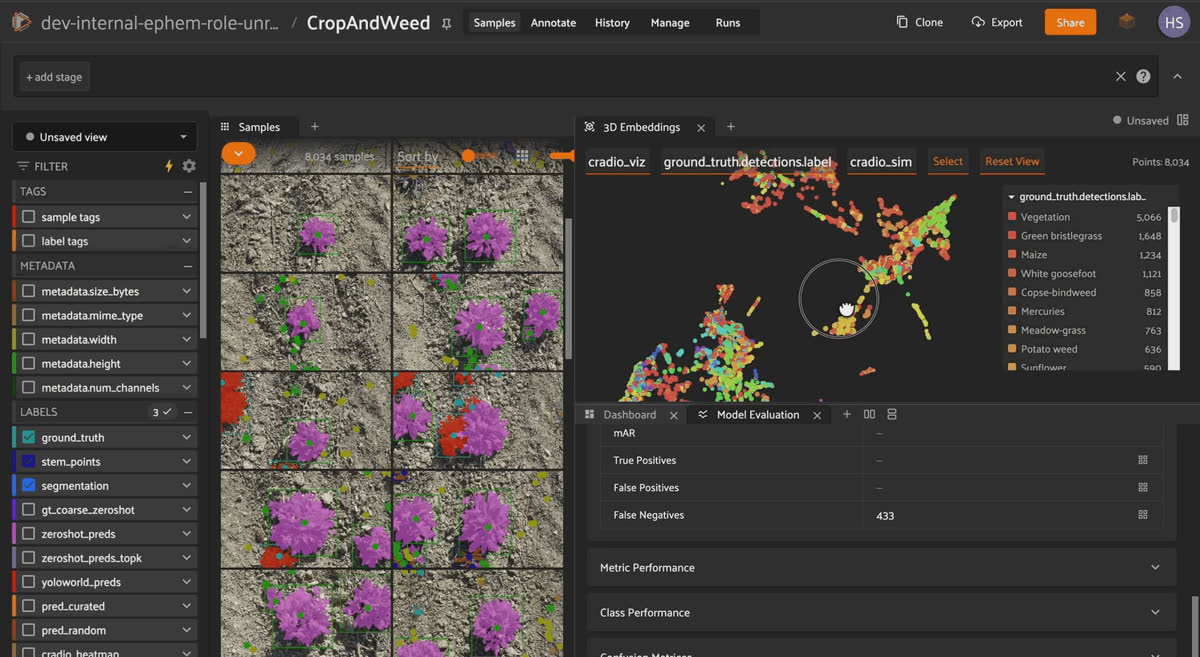This screenshot has width=1200, height=657.
Task: Open the cradio_viz brain key selector
Action: click(617, 161)
